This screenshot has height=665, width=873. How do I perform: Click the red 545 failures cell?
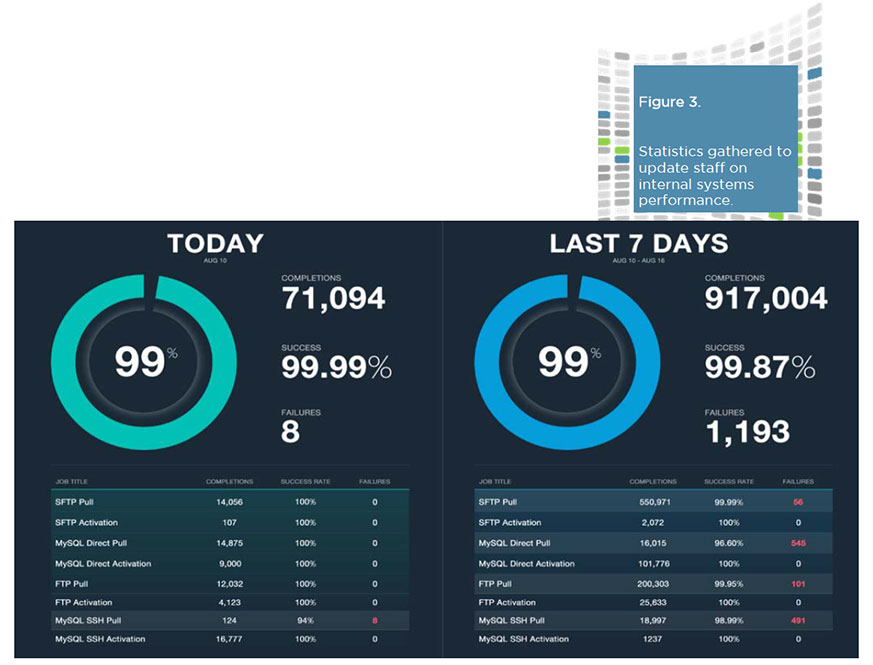pos(798,543)
